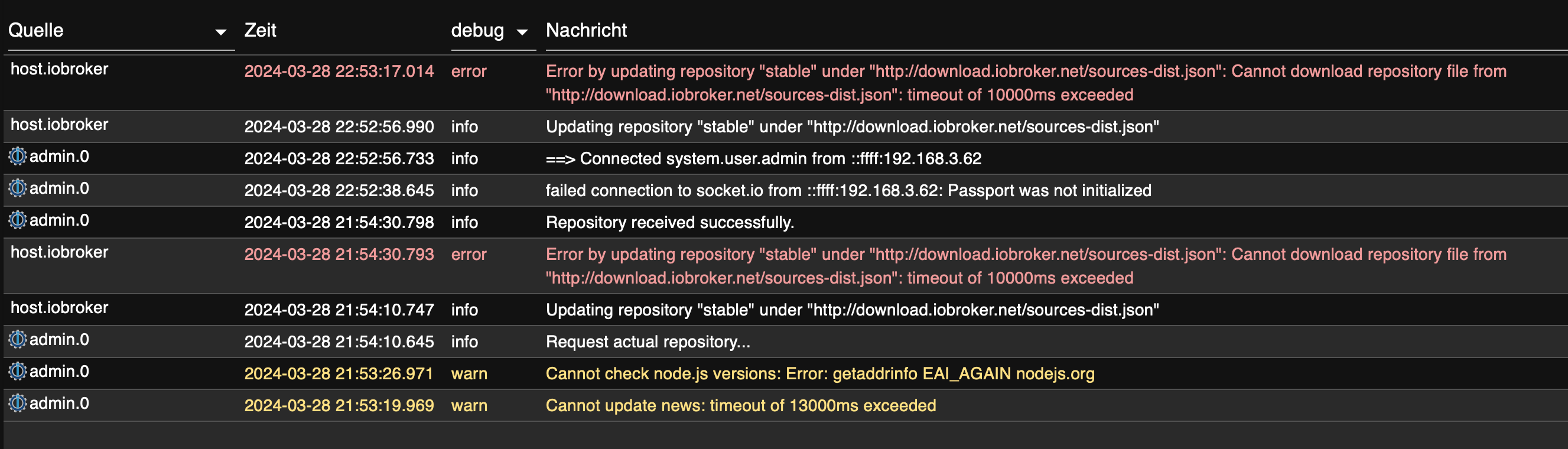Click host.iobroker source in 22:52:56.990 row
The height and width of the screenshot is (449, 1568).
[59, 124]
